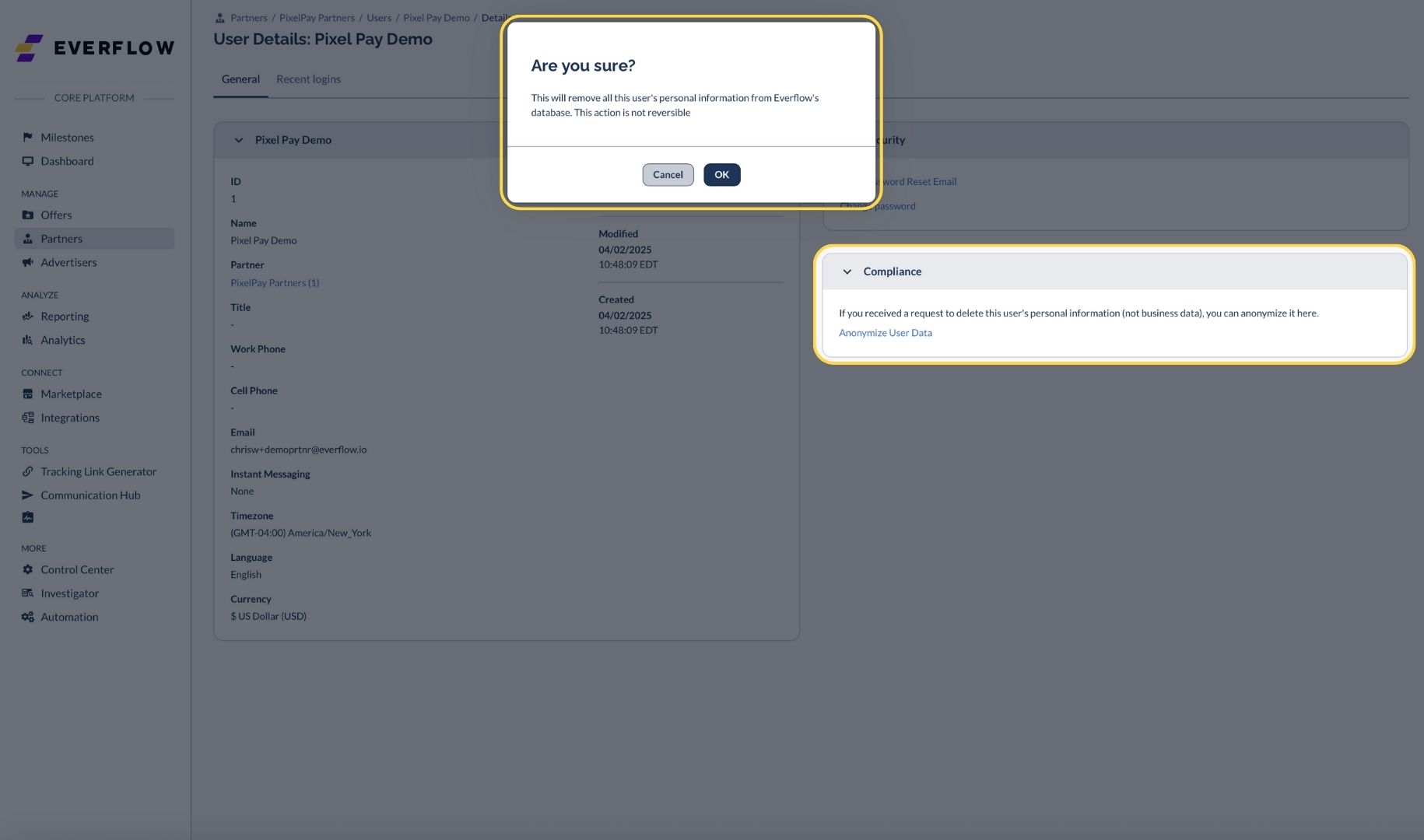Click the Compliance section title
The image size is (1424, 840).
click(x=893, y=271)
